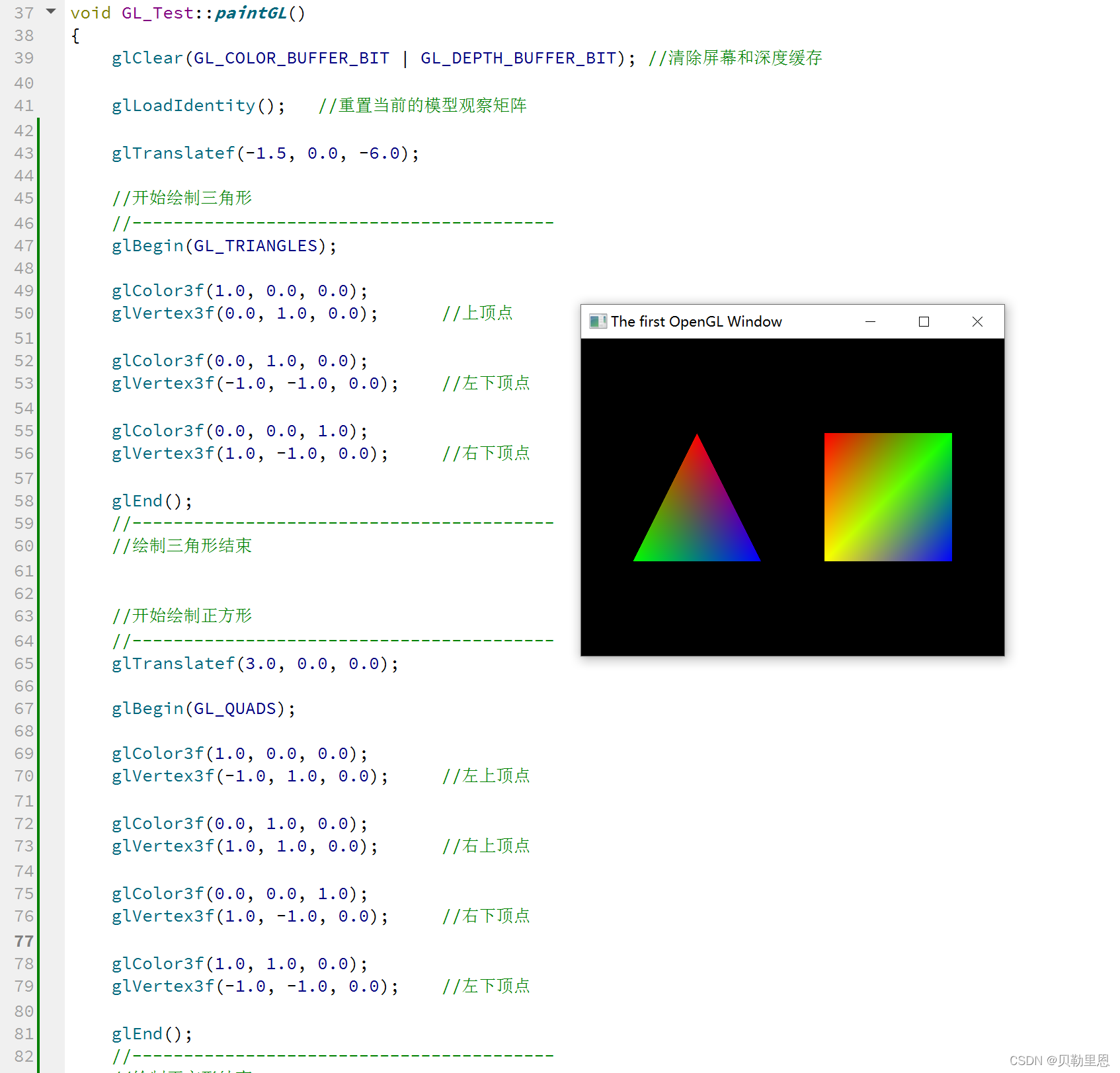Screen dimensions: 1120x1073
Task: Click line number 37 in gutter
Action: 24,13
